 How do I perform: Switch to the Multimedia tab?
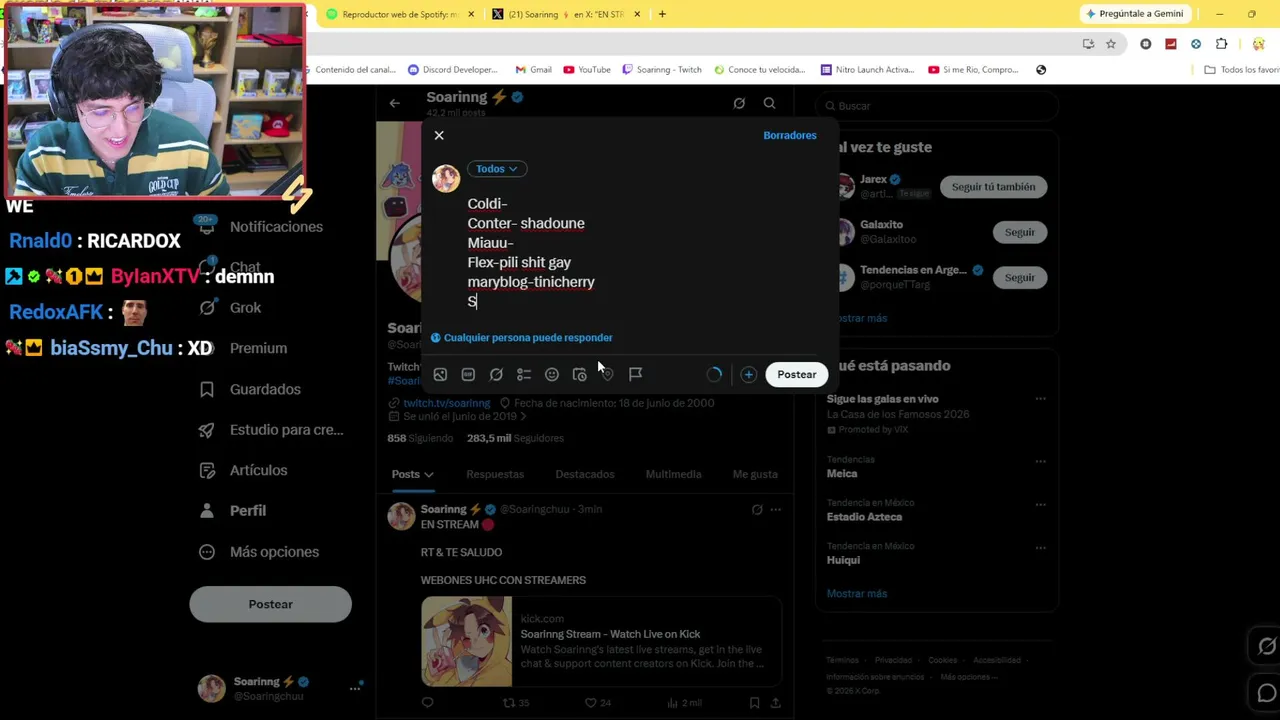[673, 474]
